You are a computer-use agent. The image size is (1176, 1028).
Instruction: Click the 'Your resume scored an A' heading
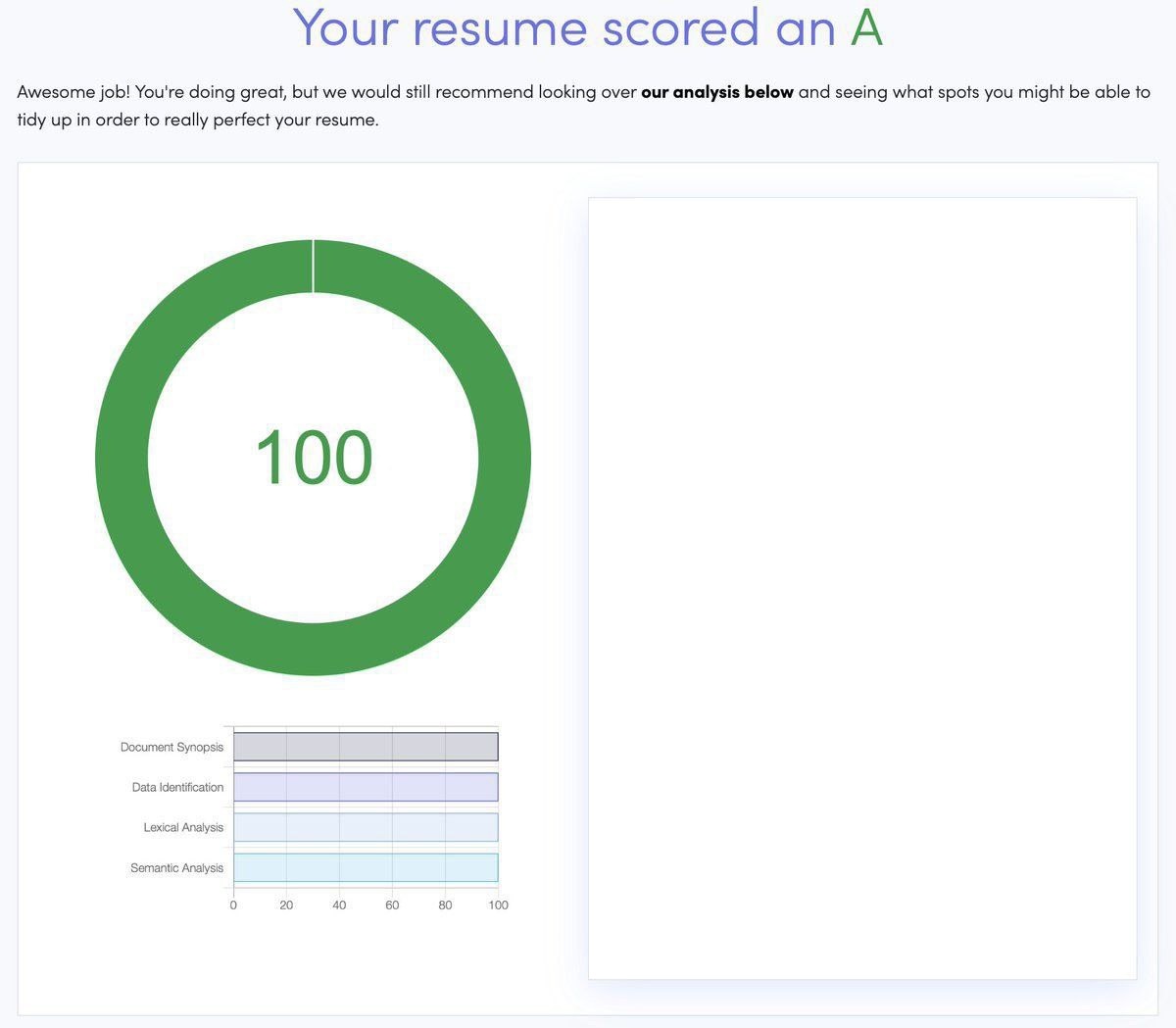click(x=588, y=27)
